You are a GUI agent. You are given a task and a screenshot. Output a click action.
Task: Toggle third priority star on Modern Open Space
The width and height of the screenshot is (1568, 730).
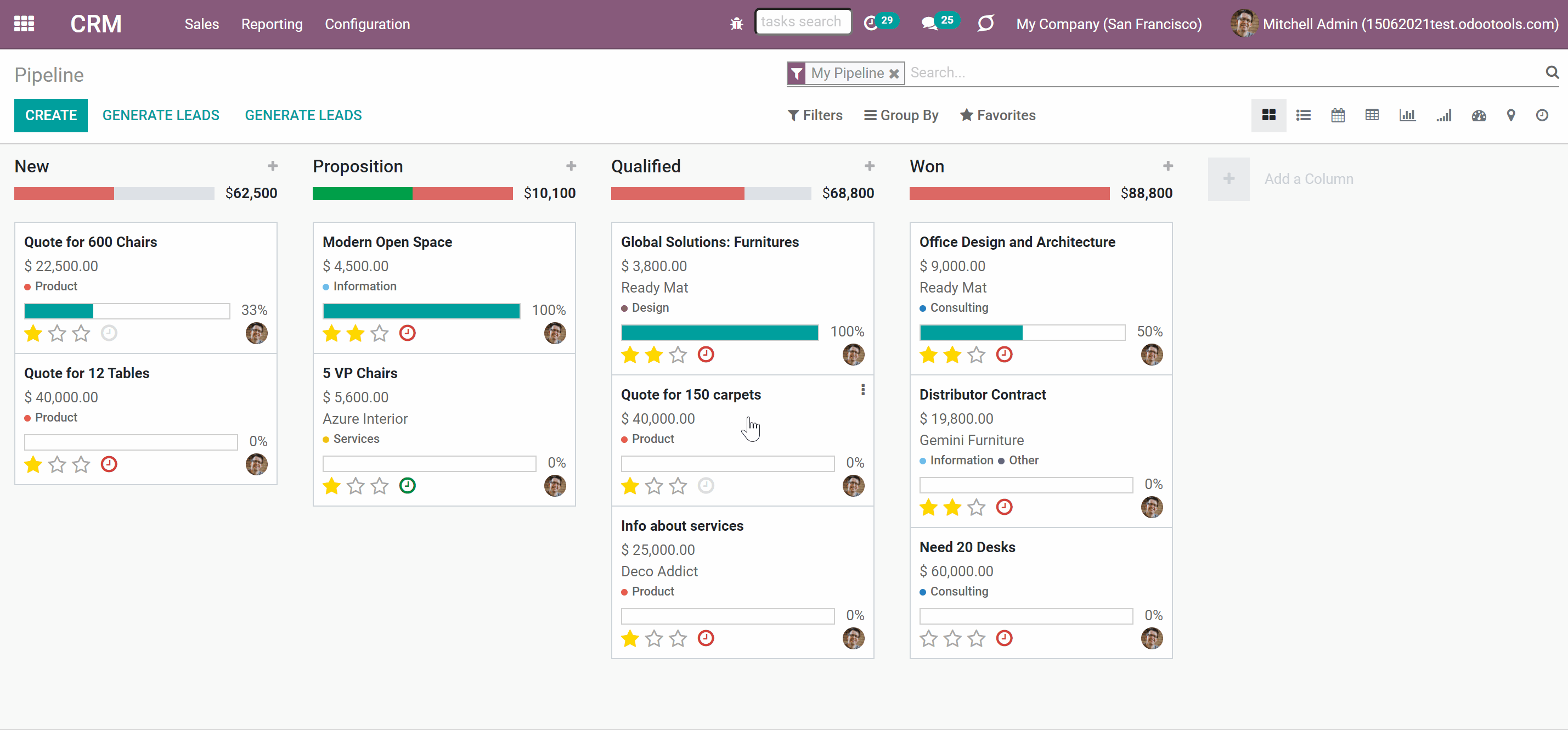tap(379, 333)
